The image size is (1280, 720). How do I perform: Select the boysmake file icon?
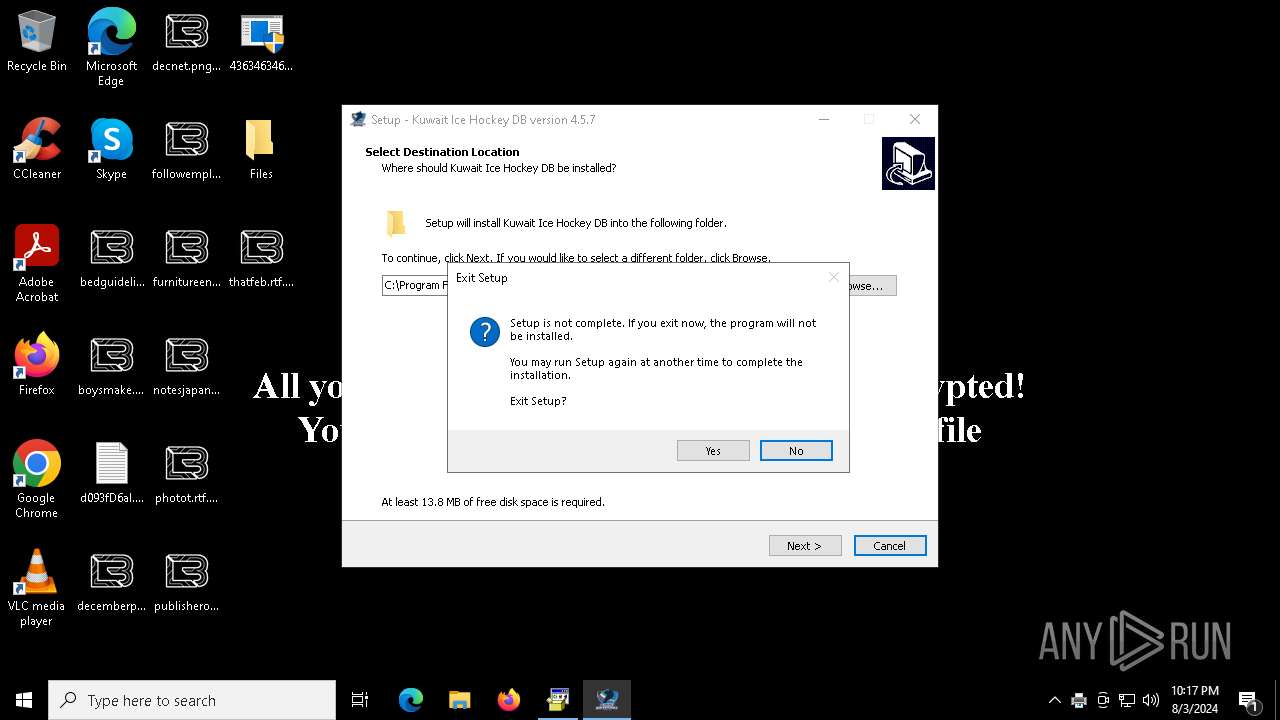click(111, 366)
